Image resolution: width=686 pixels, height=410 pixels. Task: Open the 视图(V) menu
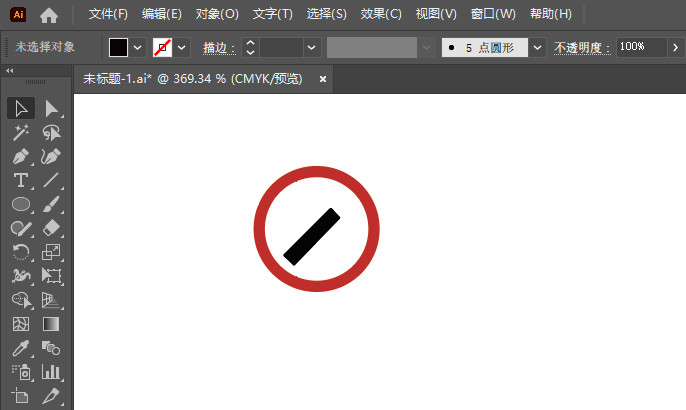click(x=436, y=14)
